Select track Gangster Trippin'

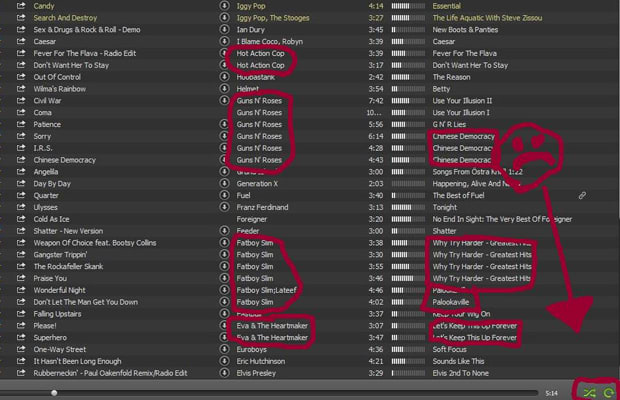coord(60,255)
